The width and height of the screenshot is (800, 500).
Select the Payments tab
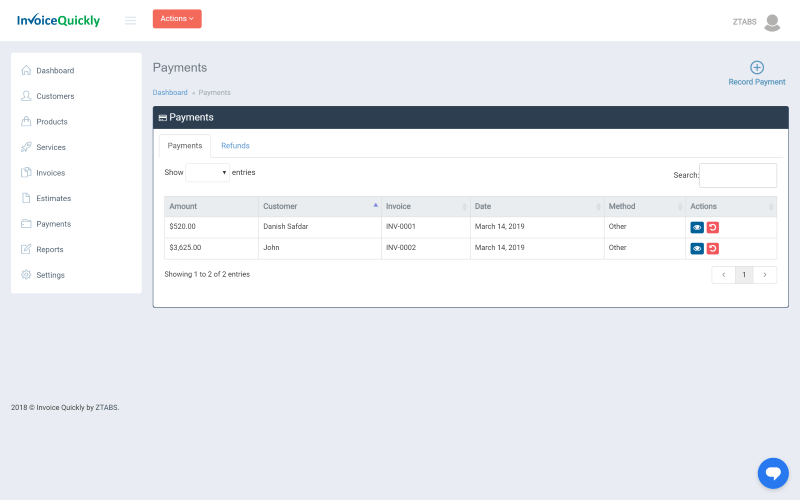[185, 146]
